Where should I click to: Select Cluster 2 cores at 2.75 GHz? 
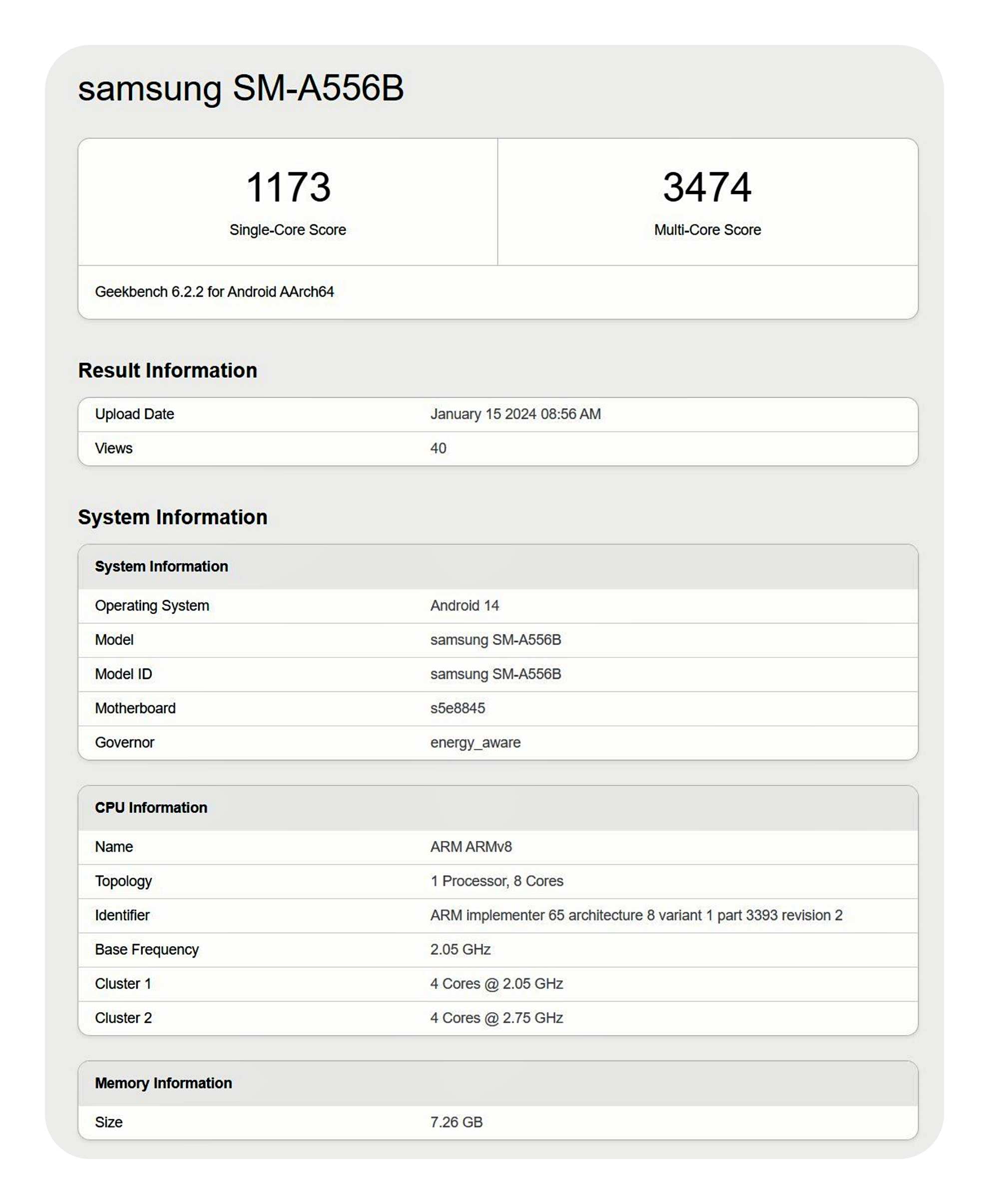496,1018
